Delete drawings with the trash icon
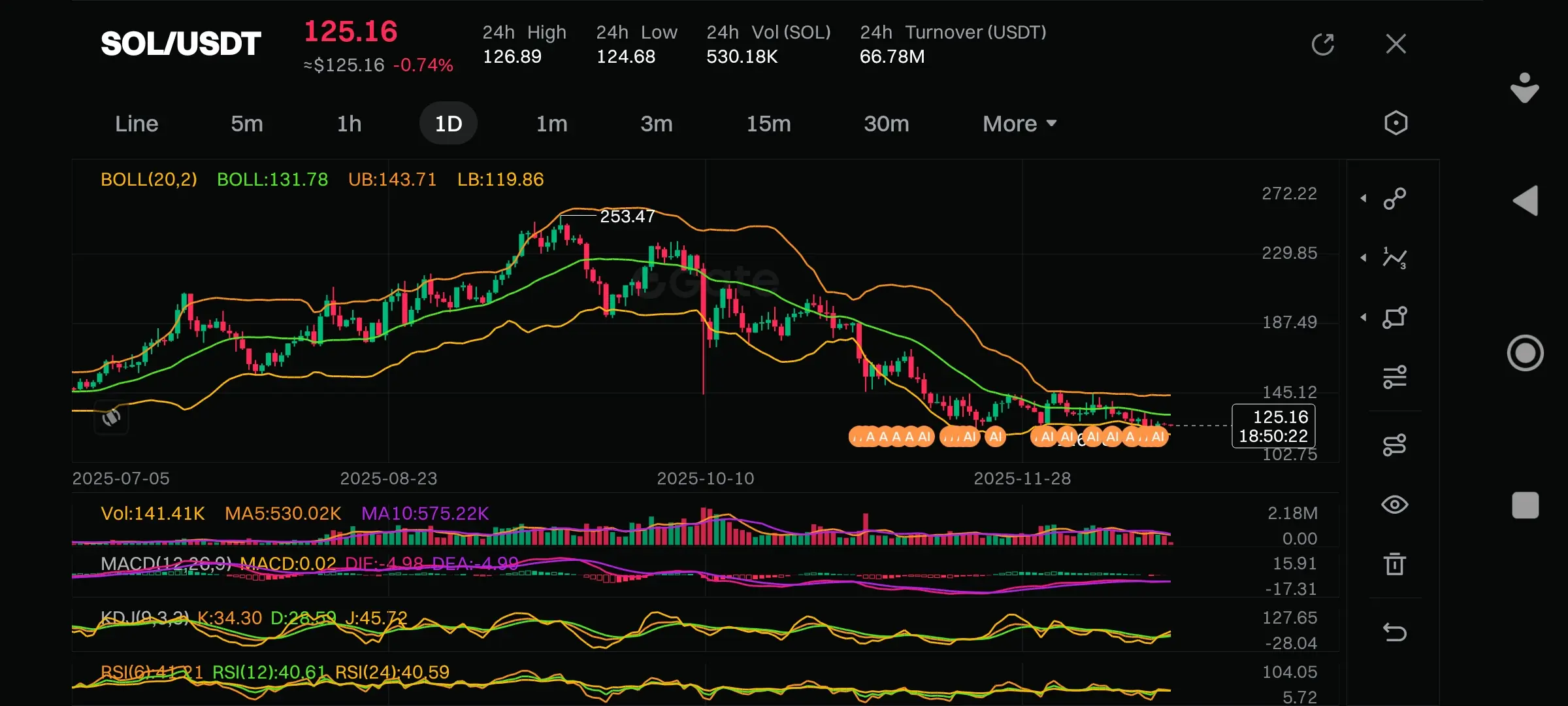The width and height of the screenshot is (1568, 706). tap(1395, 563)
